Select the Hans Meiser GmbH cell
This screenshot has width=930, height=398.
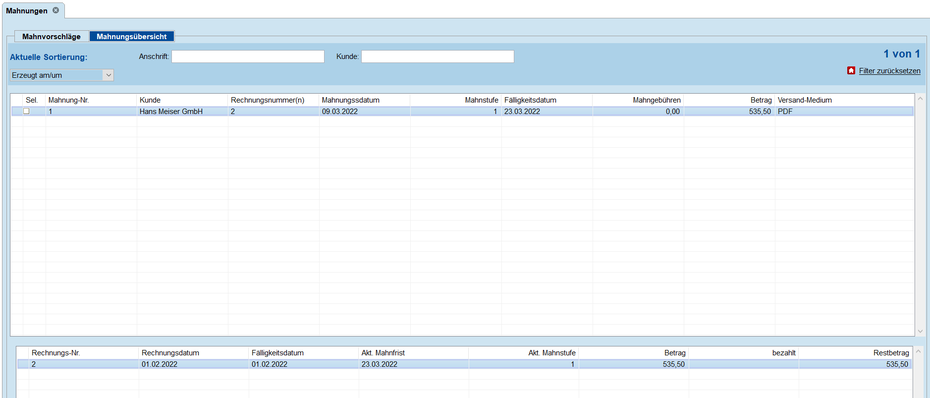183,111
